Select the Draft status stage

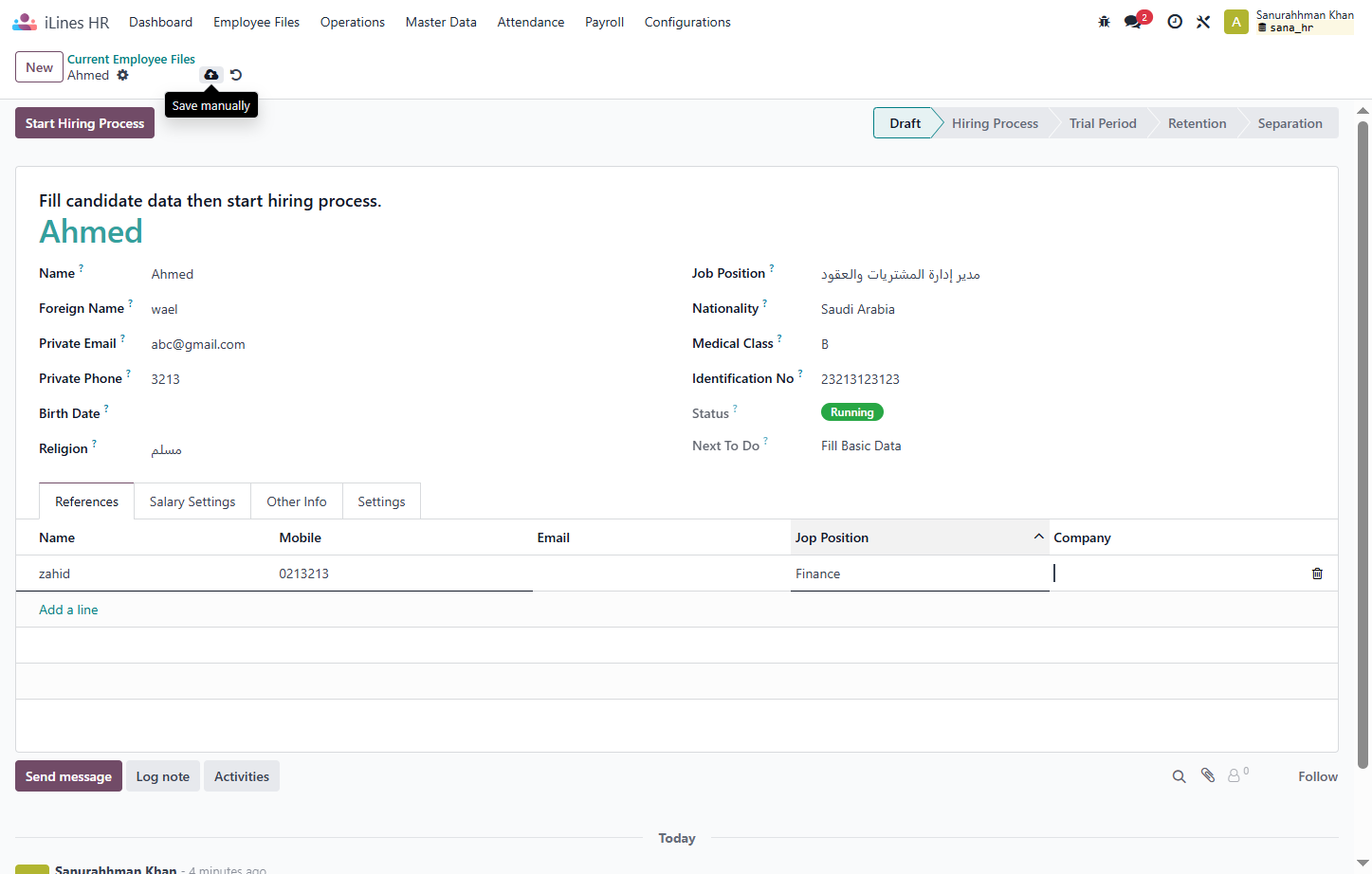905,123
